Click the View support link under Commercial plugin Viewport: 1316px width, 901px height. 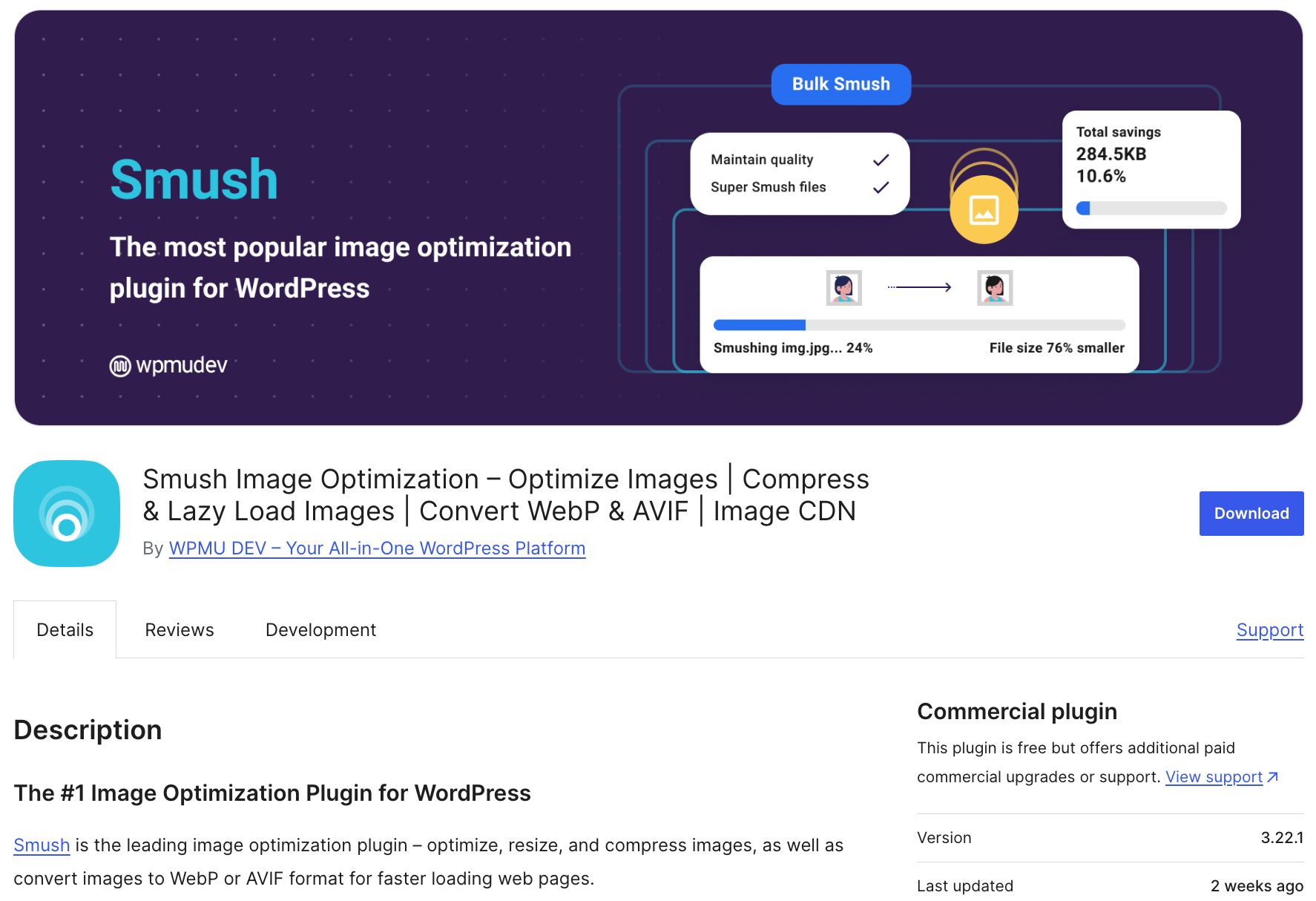1214,776
